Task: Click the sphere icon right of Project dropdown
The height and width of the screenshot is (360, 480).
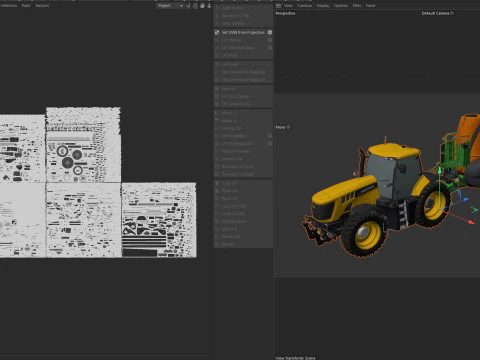Action: 202,6
